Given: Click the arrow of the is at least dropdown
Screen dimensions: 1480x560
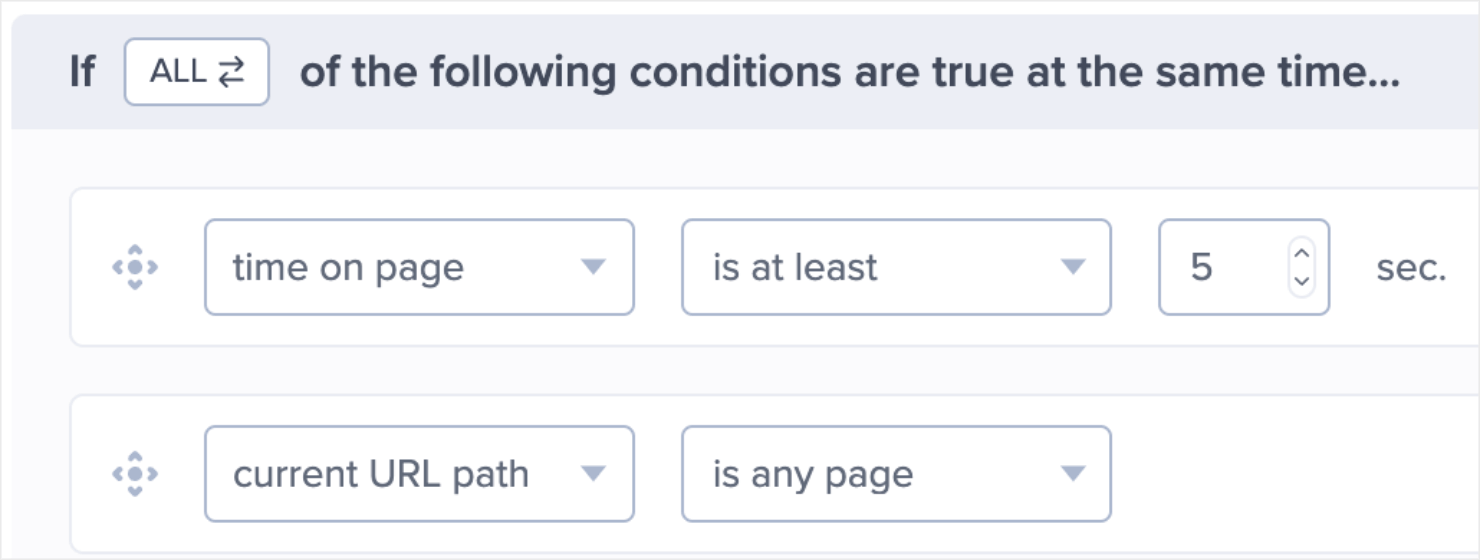Looking at the screenshot, I should 1072,267.
